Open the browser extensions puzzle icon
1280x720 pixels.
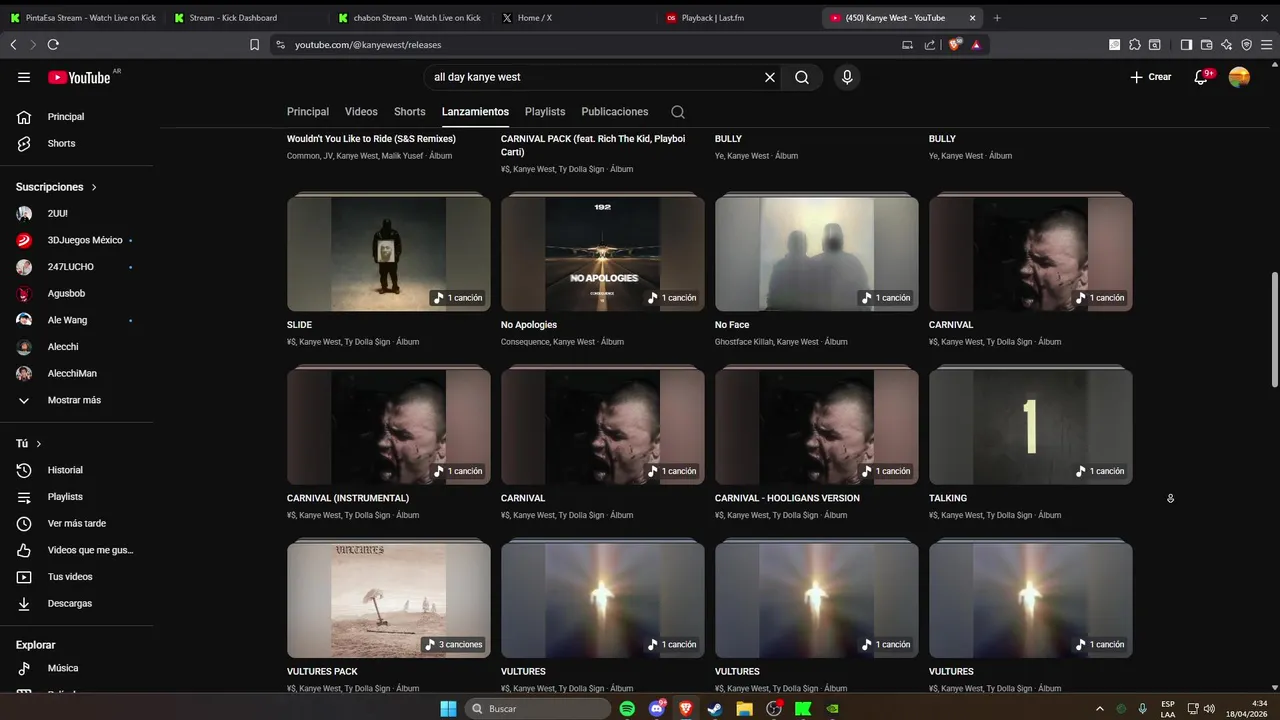pyautogui.click(x=1135, y=45)
